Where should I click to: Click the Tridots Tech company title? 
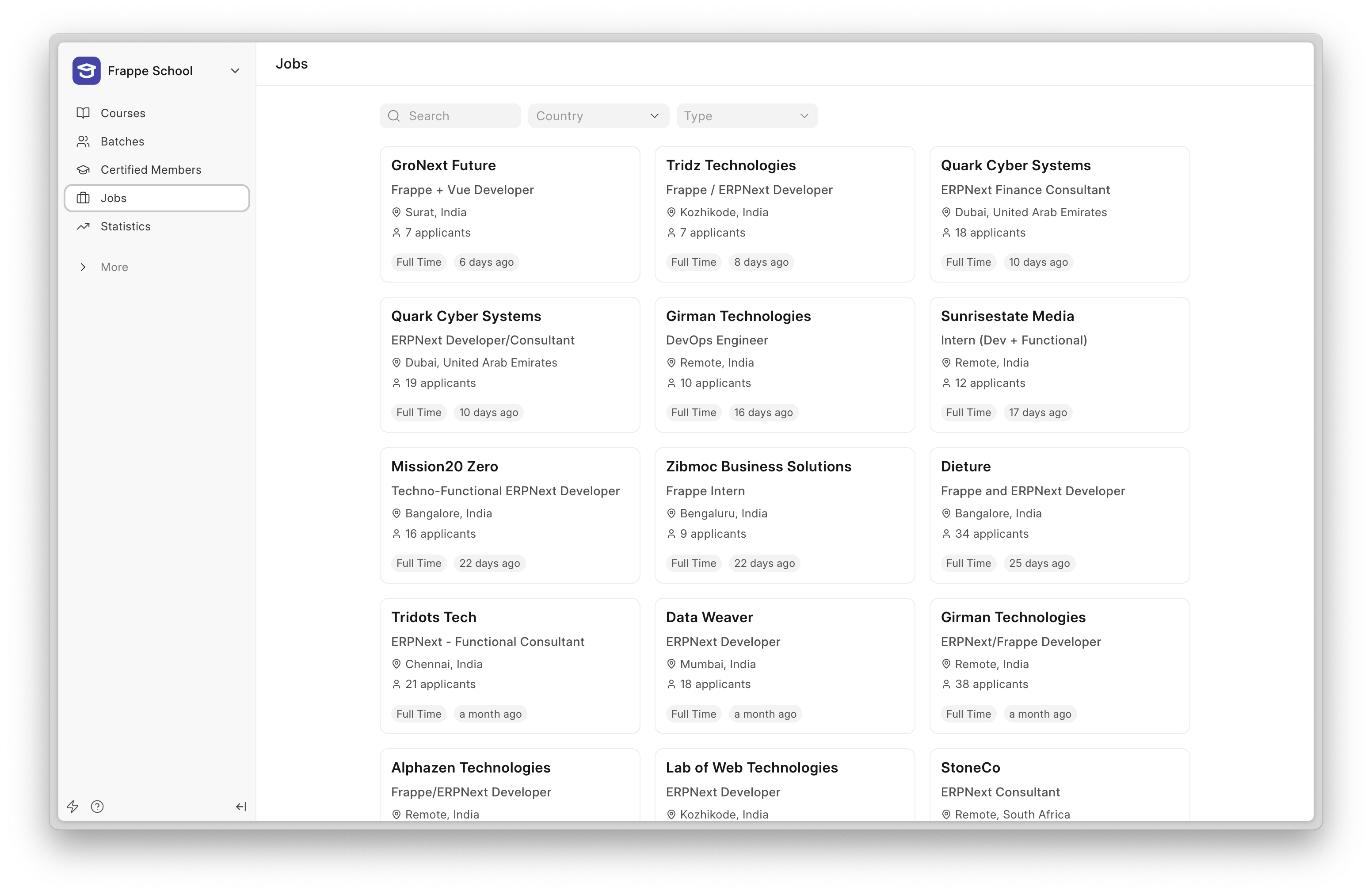(x=434, y=618)
